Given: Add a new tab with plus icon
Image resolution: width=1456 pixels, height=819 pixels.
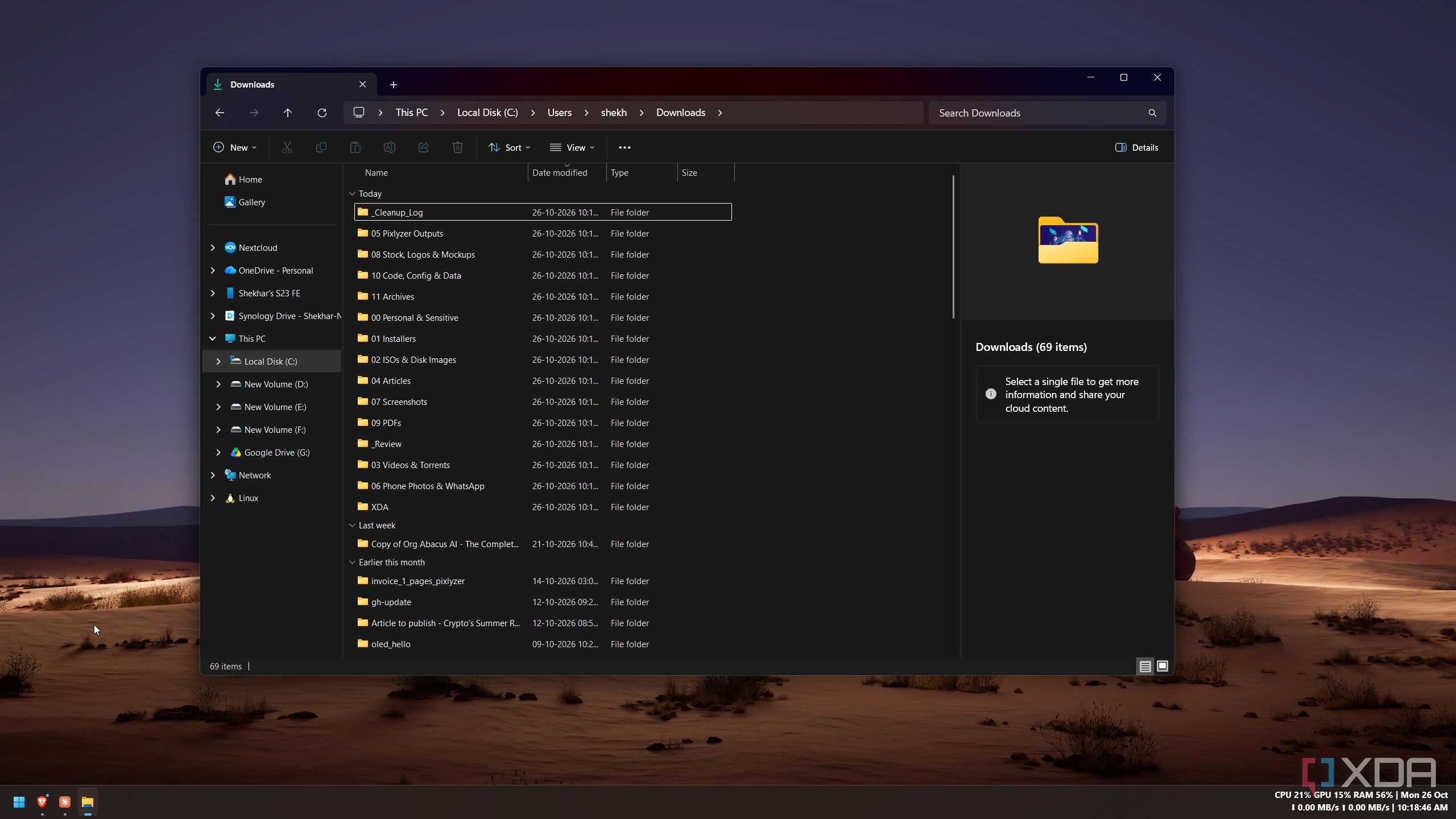Looking at the screenshot, I should 394,84.
